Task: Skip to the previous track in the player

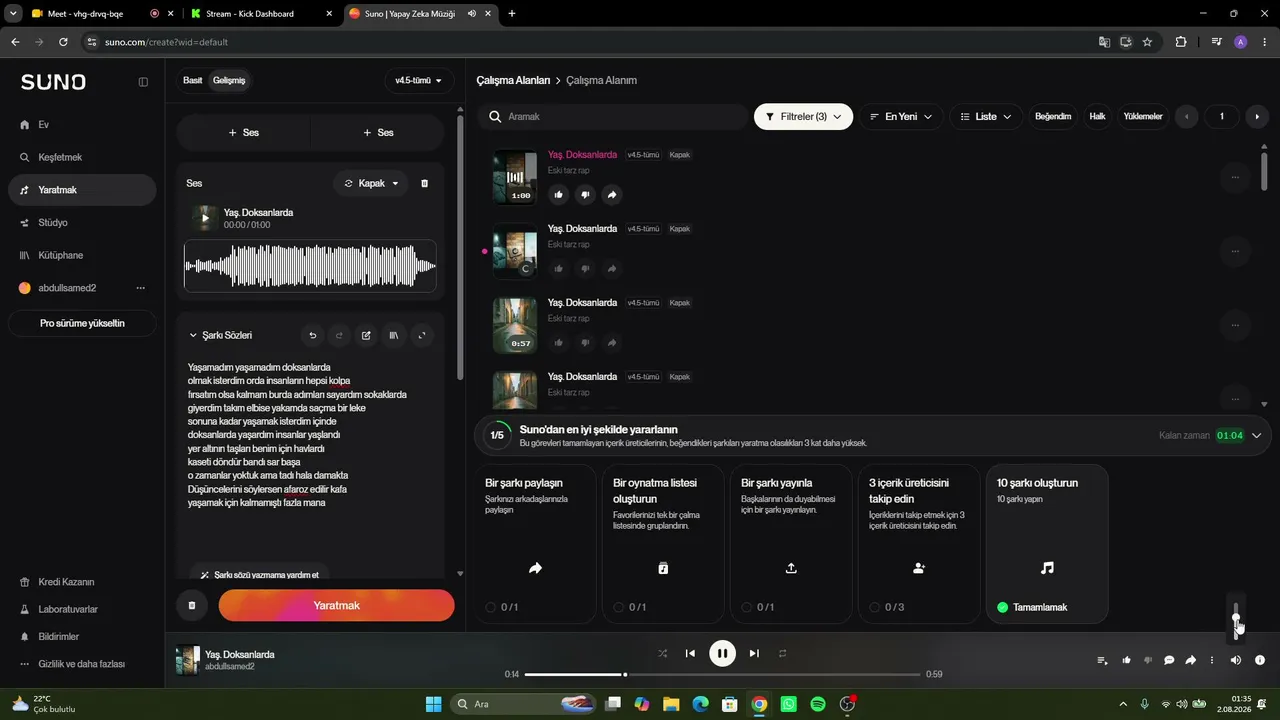Action: pos(690,653)
